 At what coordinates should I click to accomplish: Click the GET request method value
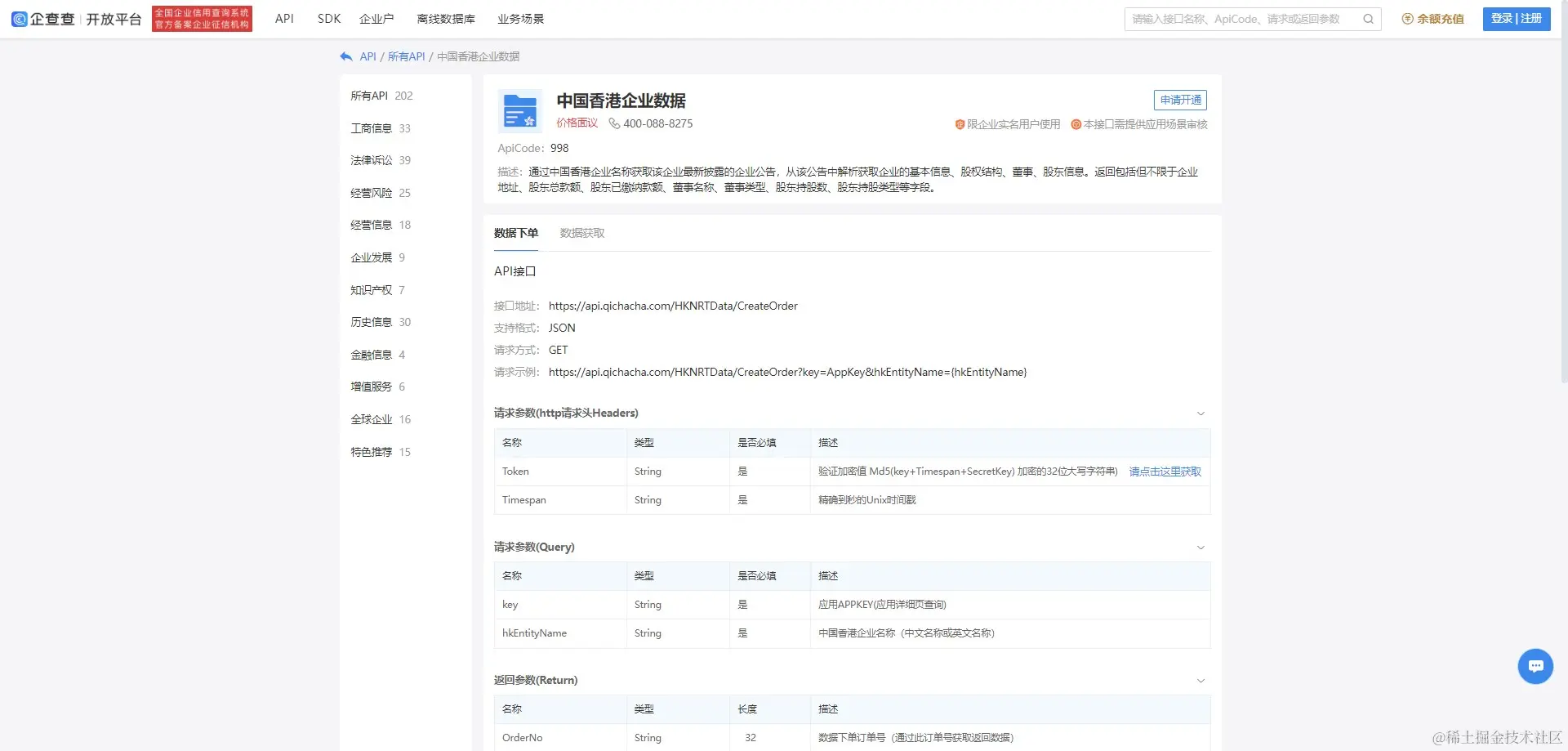559,350
